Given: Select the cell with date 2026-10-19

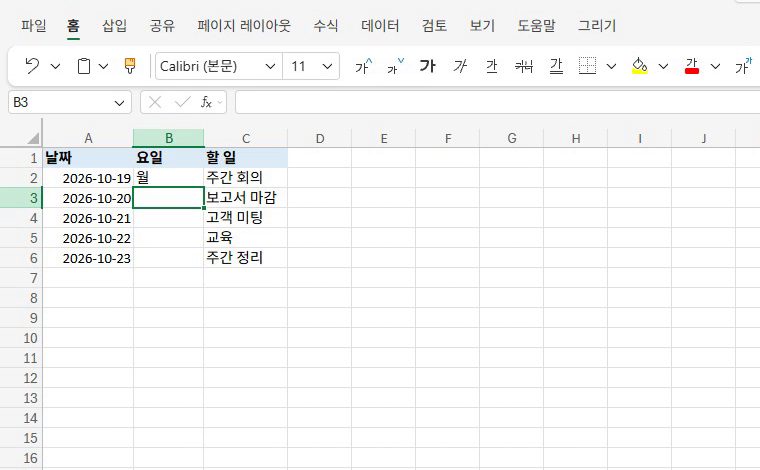Looking at the screenshot, I should tap(88, 178).
